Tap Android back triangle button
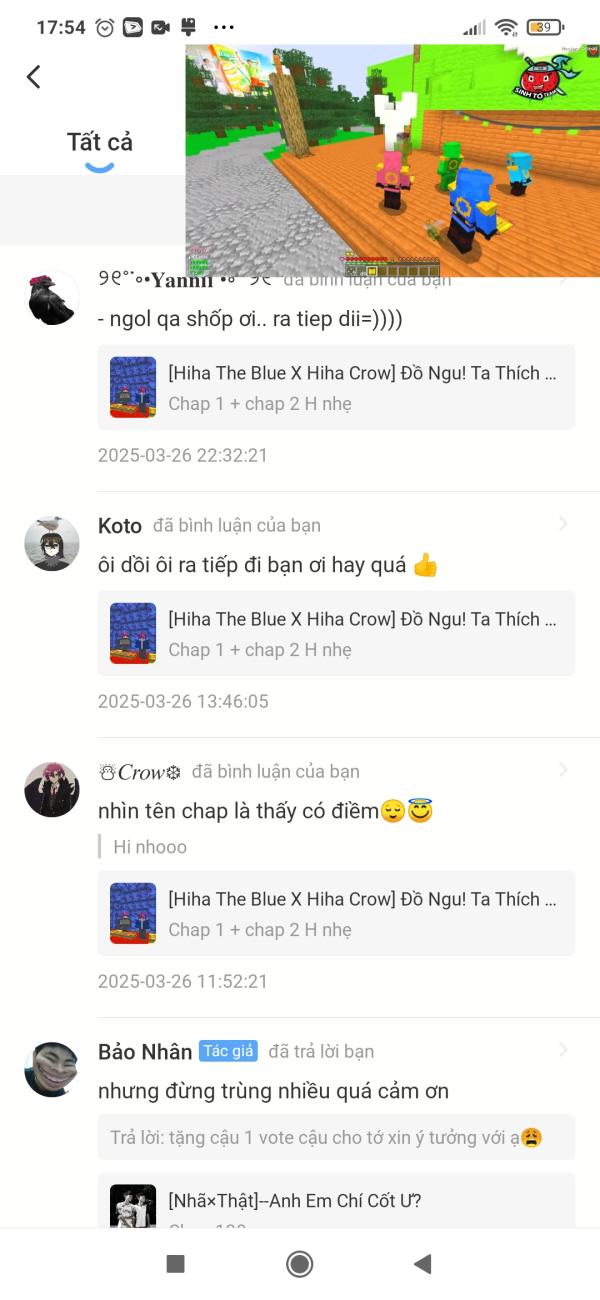 pyautogui.click(x=423, y=1264)
